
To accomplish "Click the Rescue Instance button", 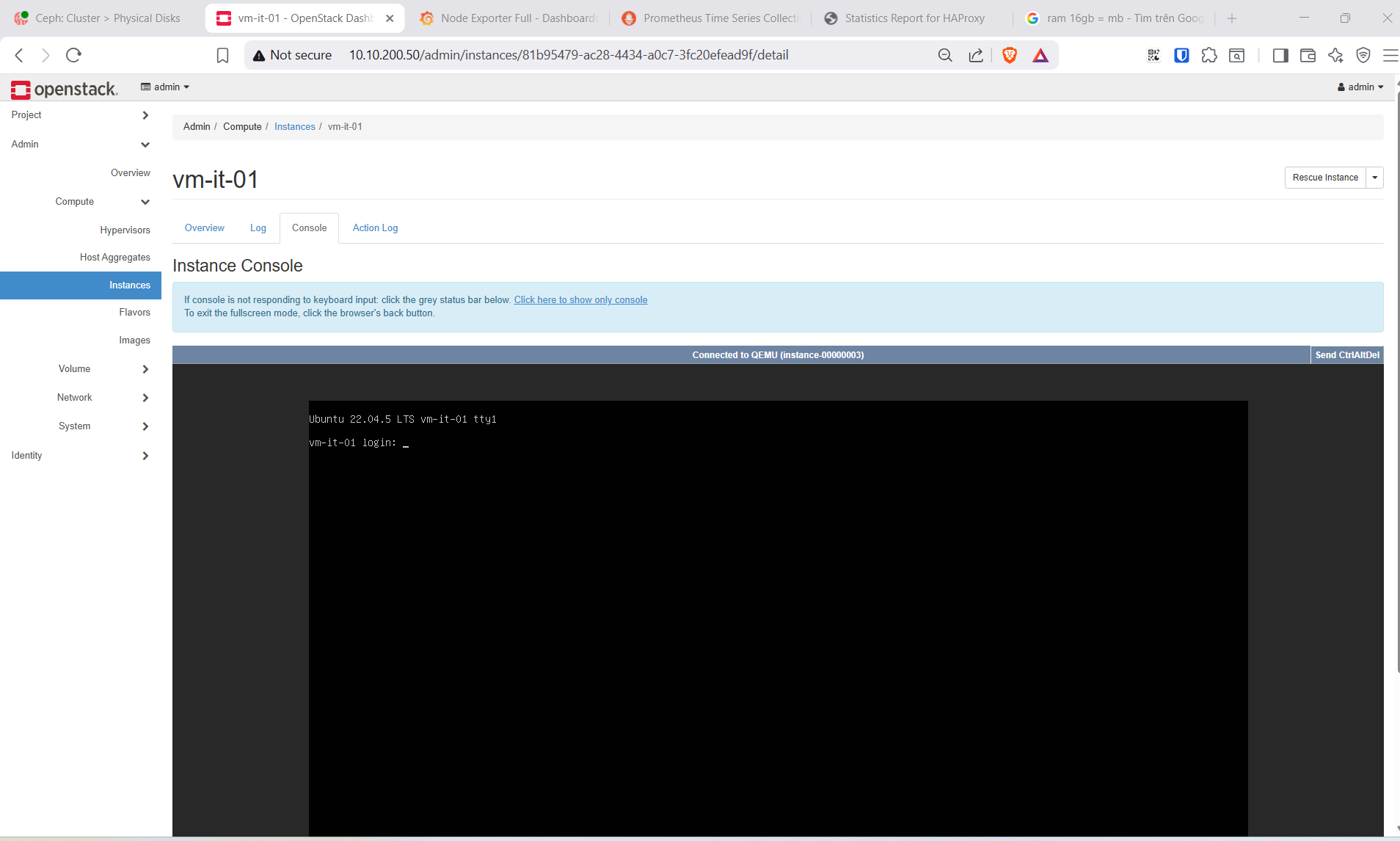I will pyautogui.click(x=1325, y=178).
